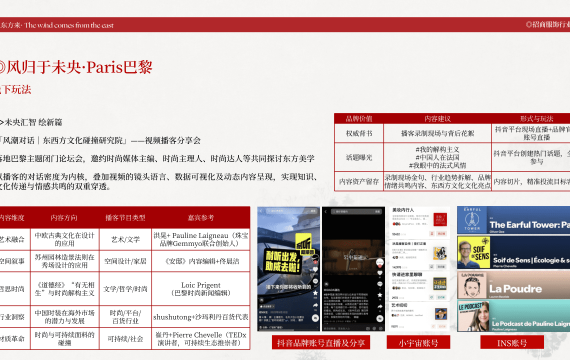This screenshot has width=570, height=360.
Task: Click header text 'The wind comes from the east'
Action: point(69,25)
